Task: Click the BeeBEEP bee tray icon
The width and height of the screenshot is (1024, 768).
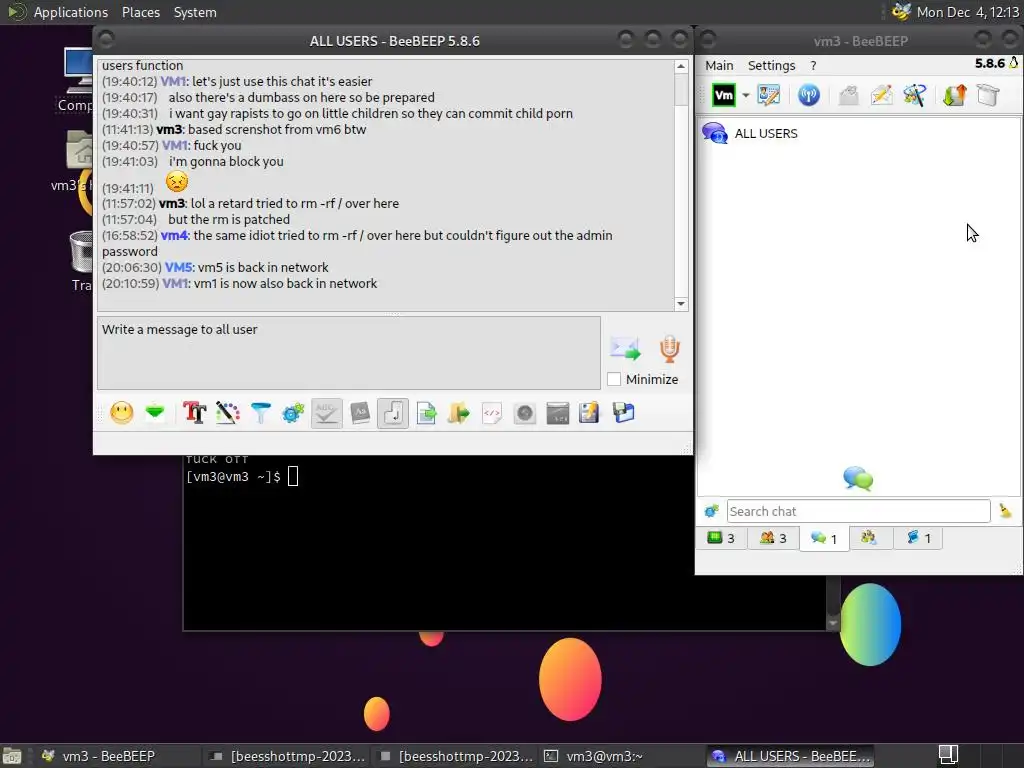Action: (901, 12)
